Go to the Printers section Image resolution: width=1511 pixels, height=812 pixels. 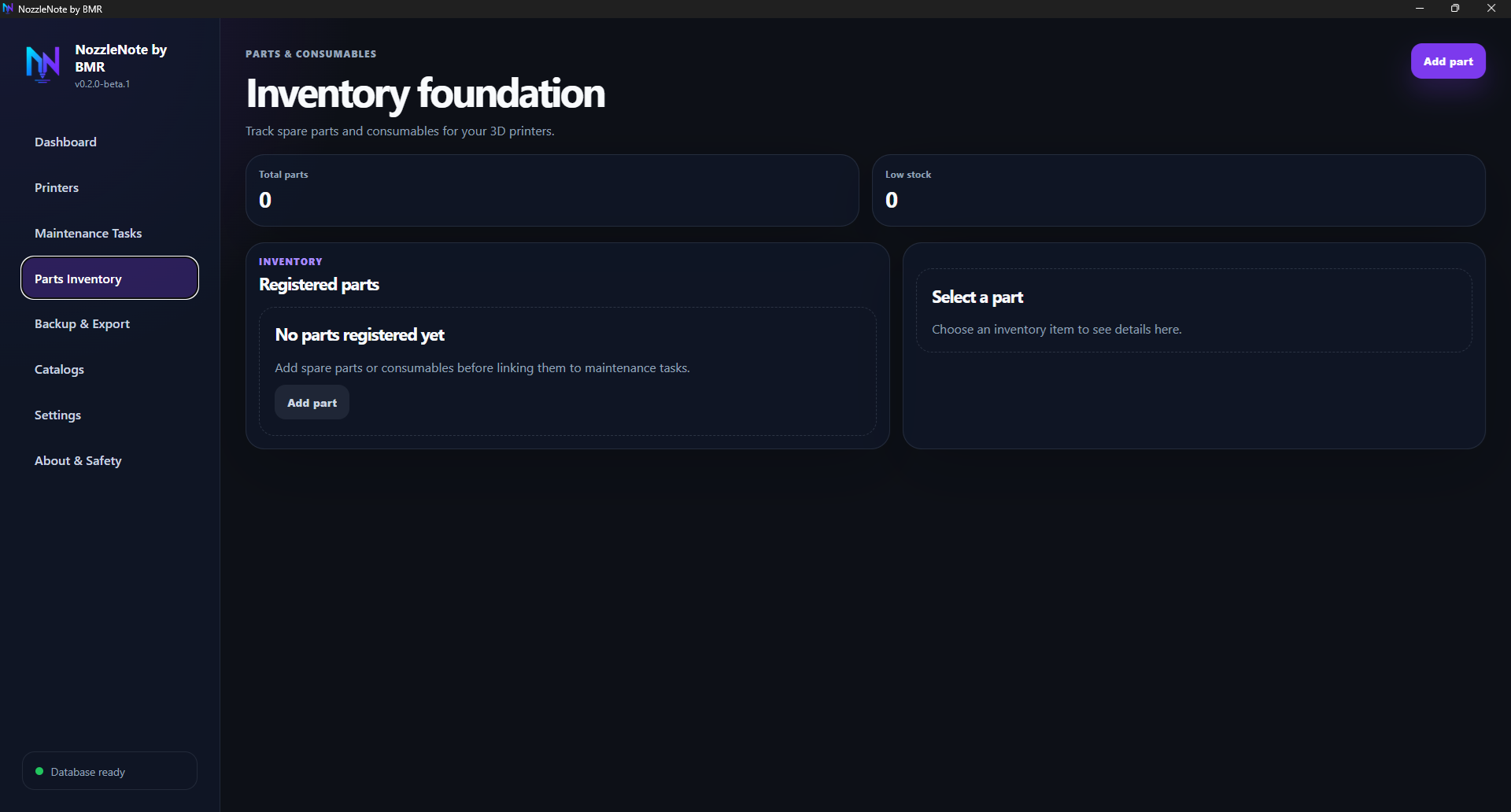coord(109,187)
